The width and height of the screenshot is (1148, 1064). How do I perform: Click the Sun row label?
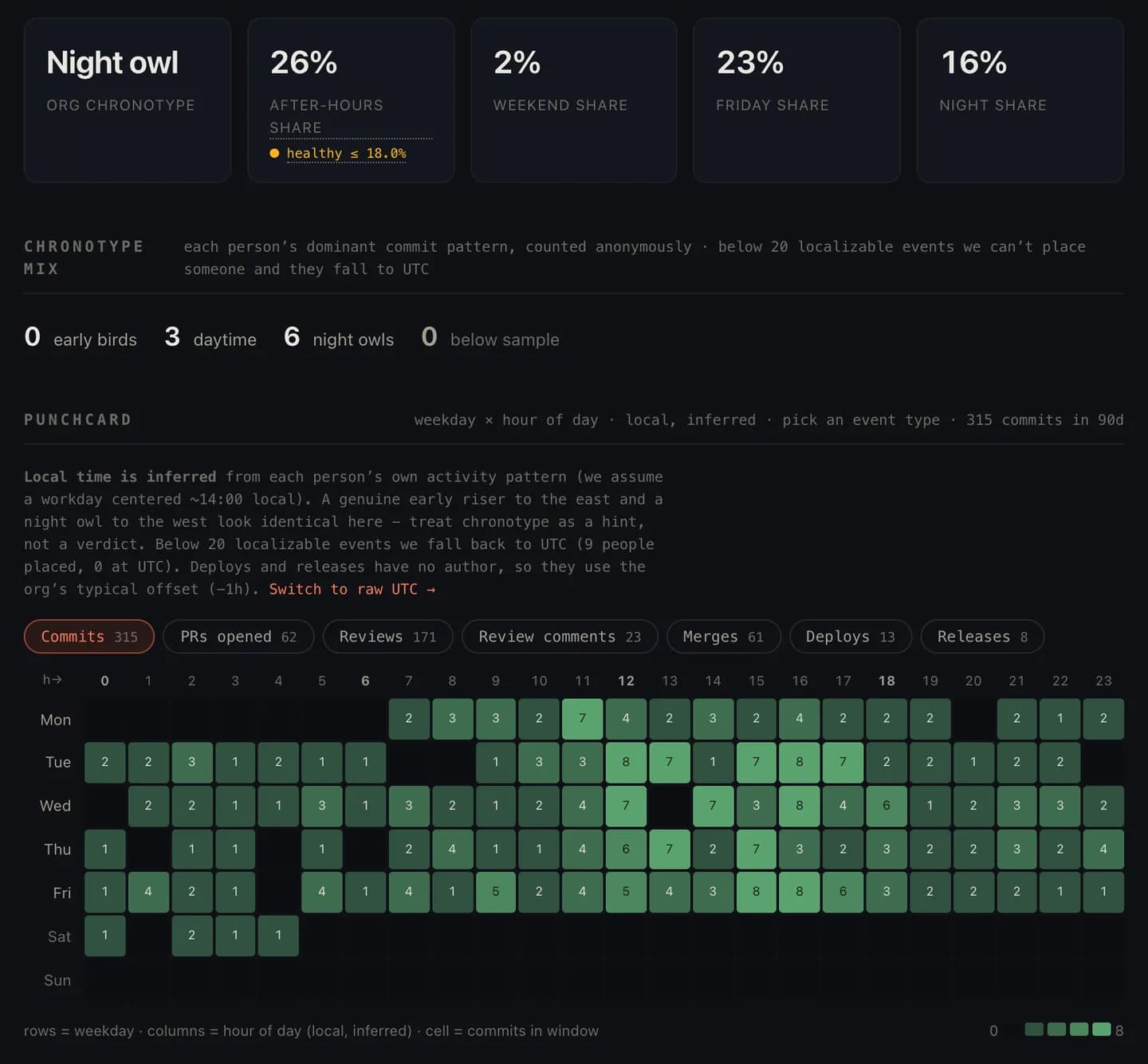coord(57,980)
